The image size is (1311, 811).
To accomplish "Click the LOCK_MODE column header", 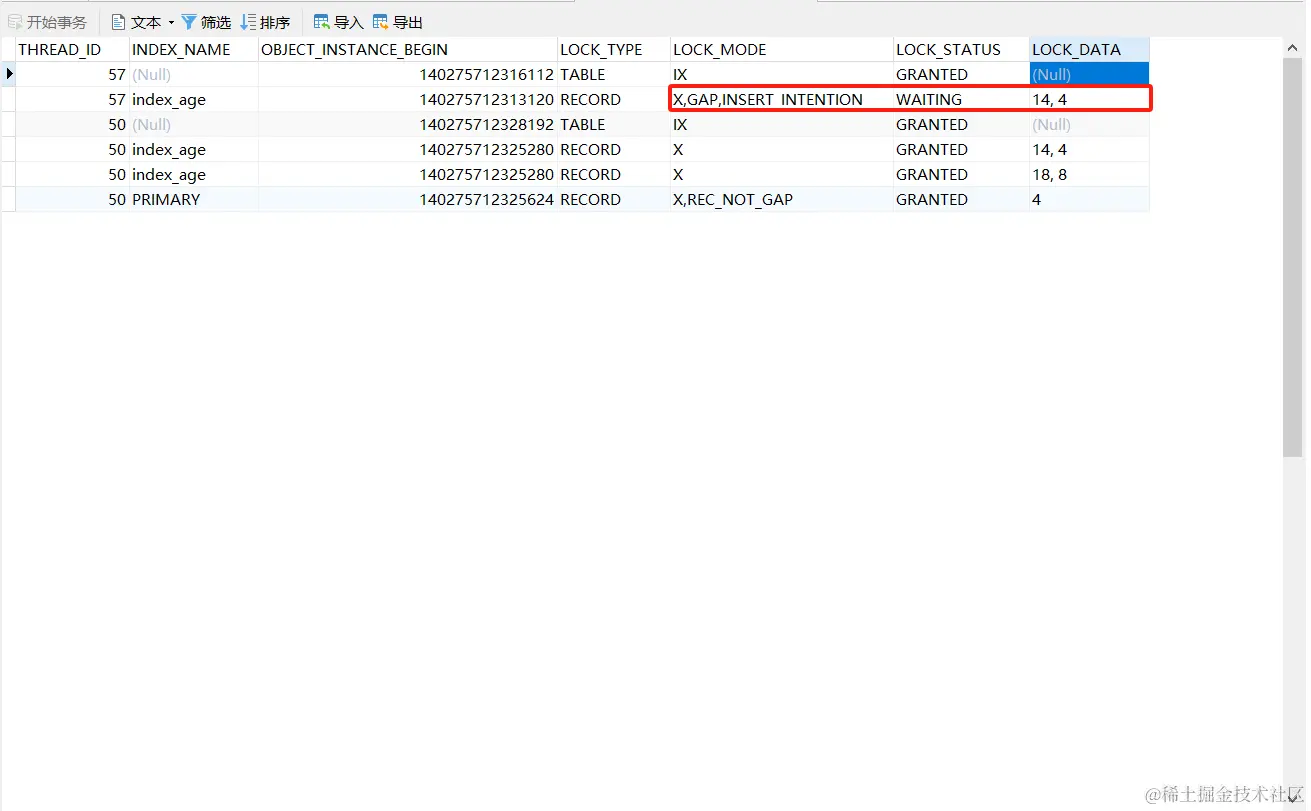I will 782,49.
